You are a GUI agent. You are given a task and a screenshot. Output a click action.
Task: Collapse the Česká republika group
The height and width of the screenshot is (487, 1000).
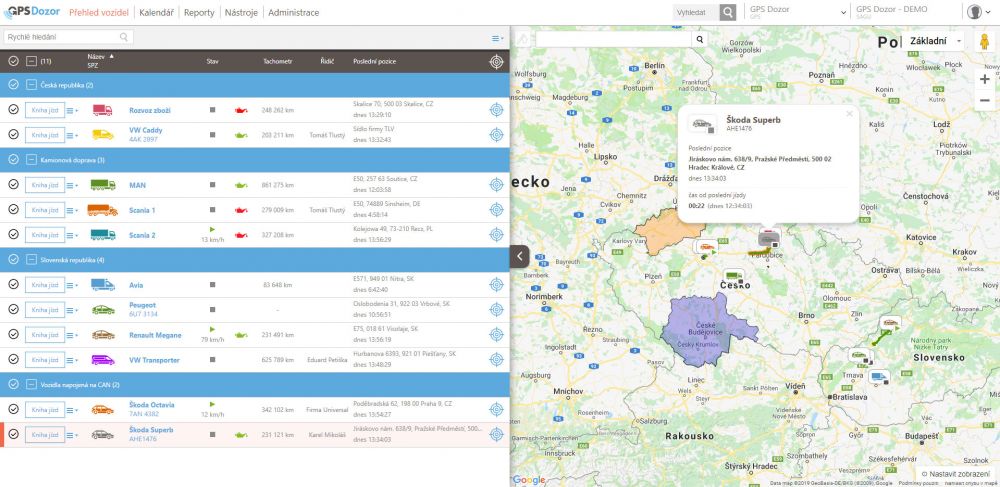tap(13, 85)
